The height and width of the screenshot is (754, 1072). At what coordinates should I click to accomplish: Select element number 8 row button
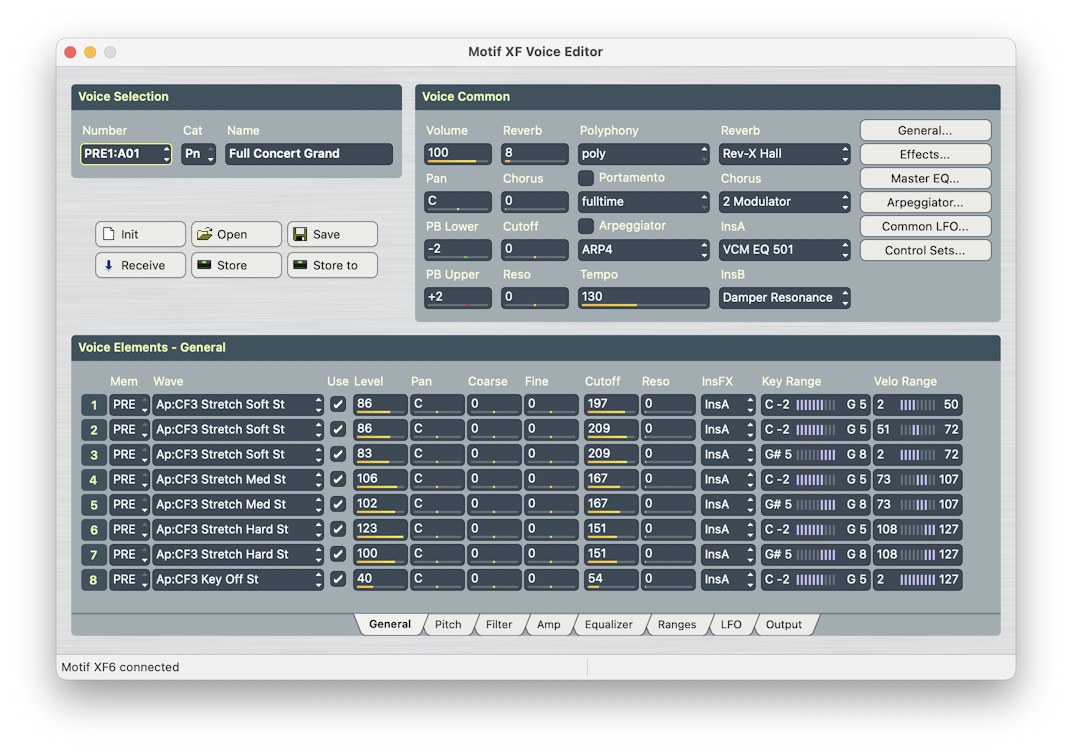pos(94,580)
